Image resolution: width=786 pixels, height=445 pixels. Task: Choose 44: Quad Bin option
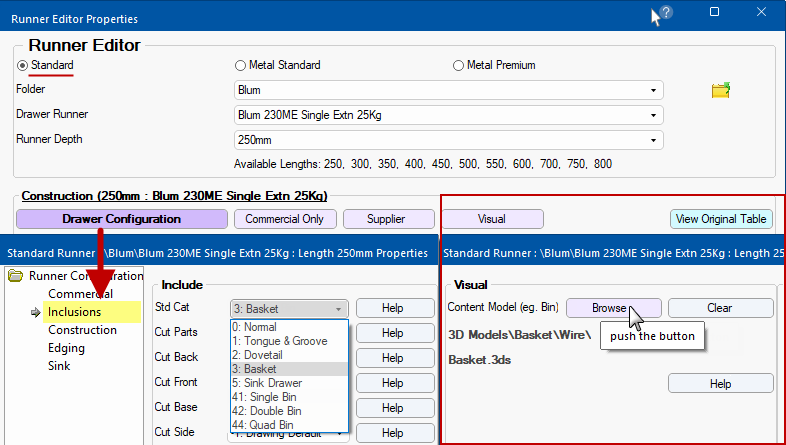point(289,425)
